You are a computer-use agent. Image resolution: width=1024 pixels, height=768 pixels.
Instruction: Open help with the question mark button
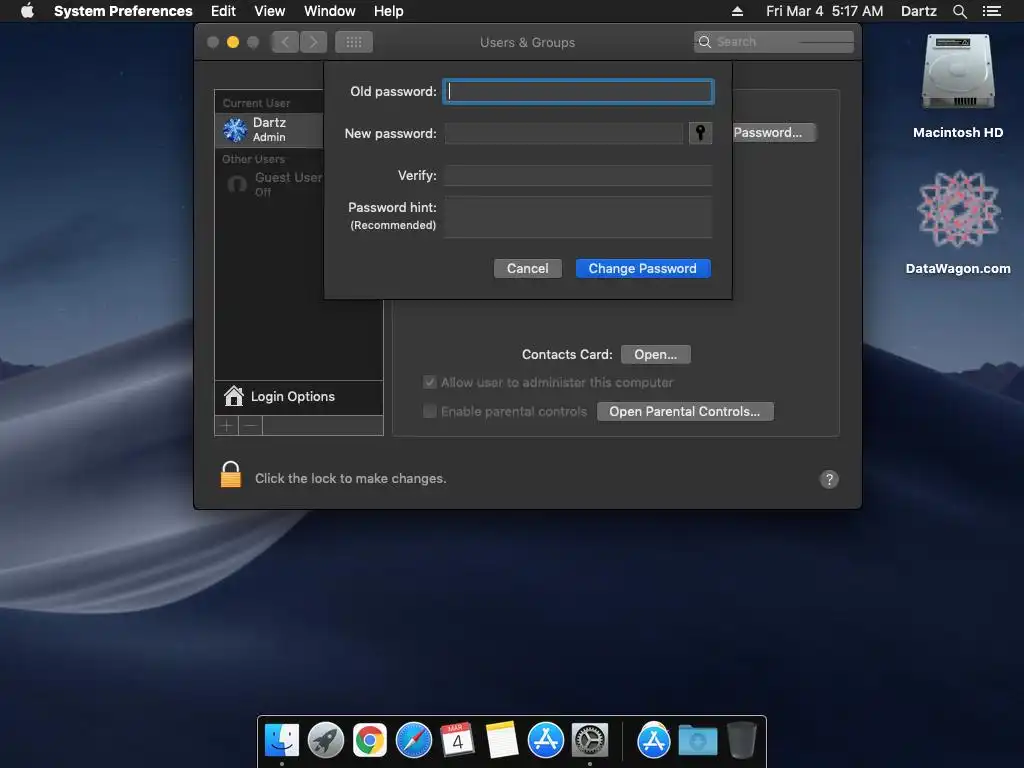point(829,479)
